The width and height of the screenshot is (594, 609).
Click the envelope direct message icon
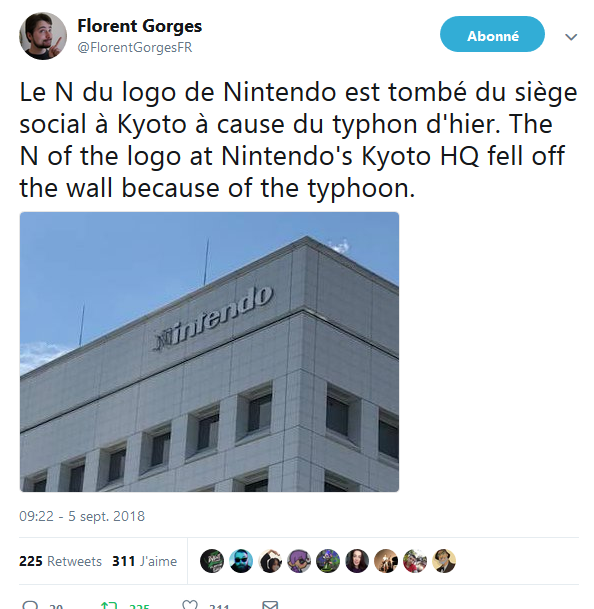tap(270, 605)
